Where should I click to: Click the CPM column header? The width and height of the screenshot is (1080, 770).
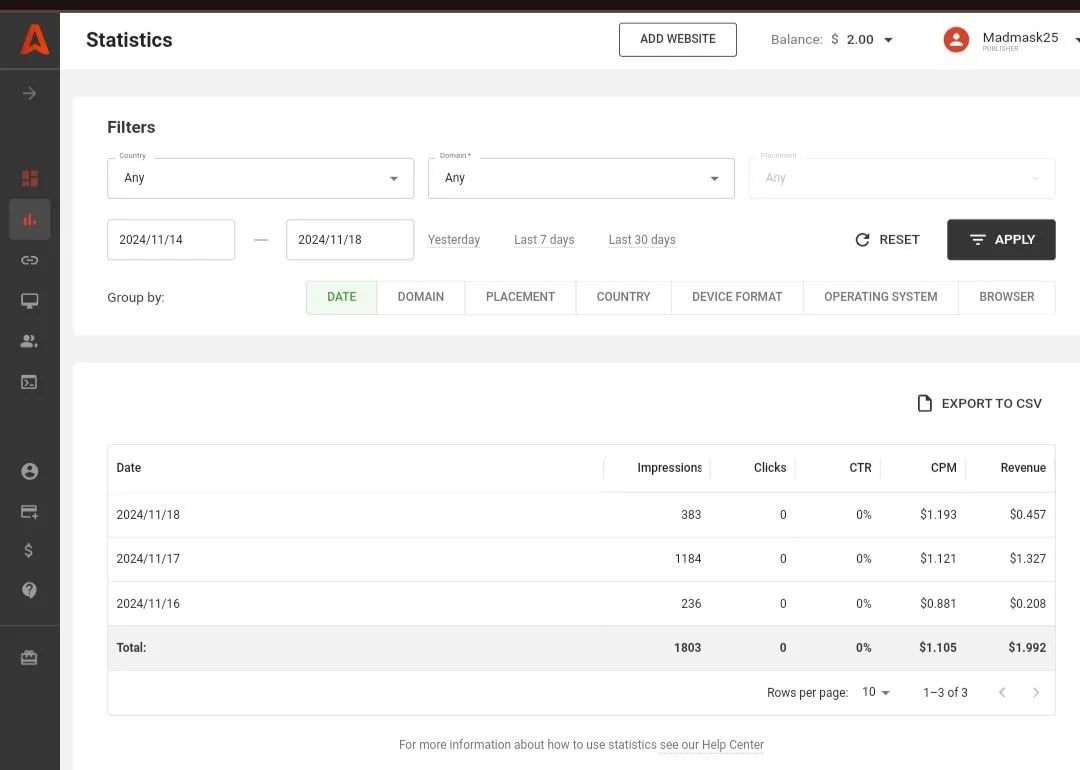[x=944, y=468]
